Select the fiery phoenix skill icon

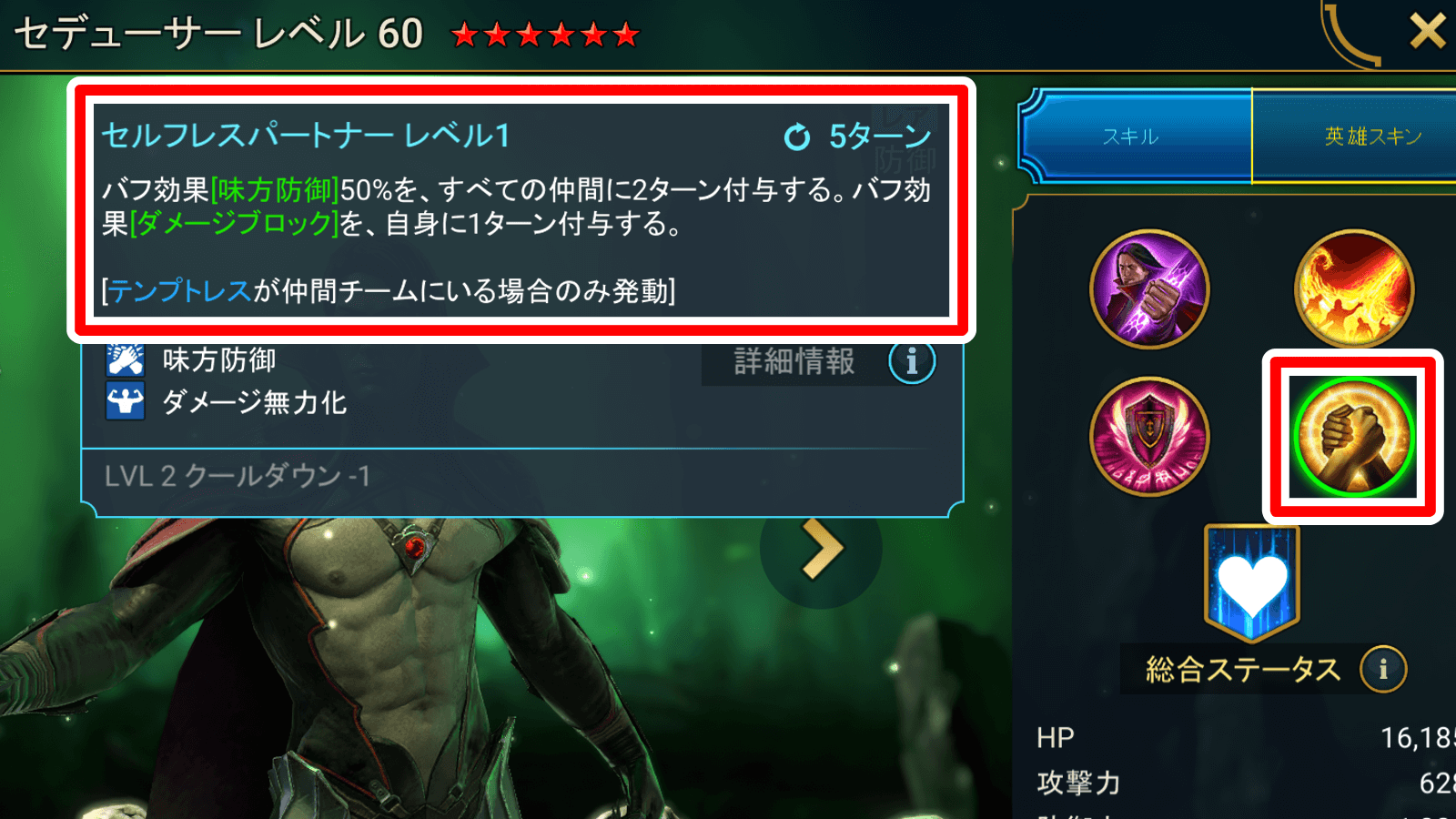click(1354, 289)
